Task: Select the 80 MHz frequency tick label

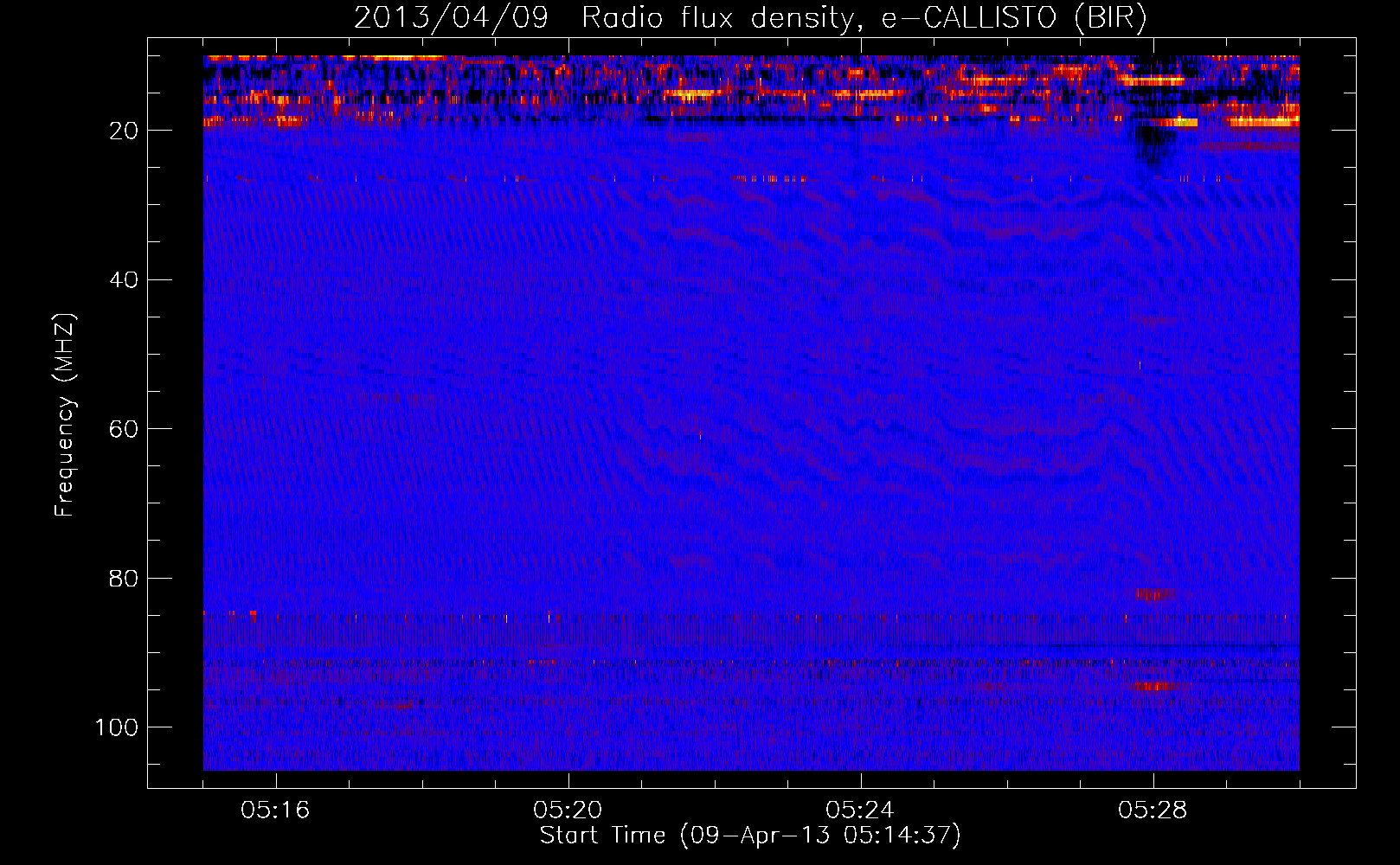Action: (x=124, y=578)
